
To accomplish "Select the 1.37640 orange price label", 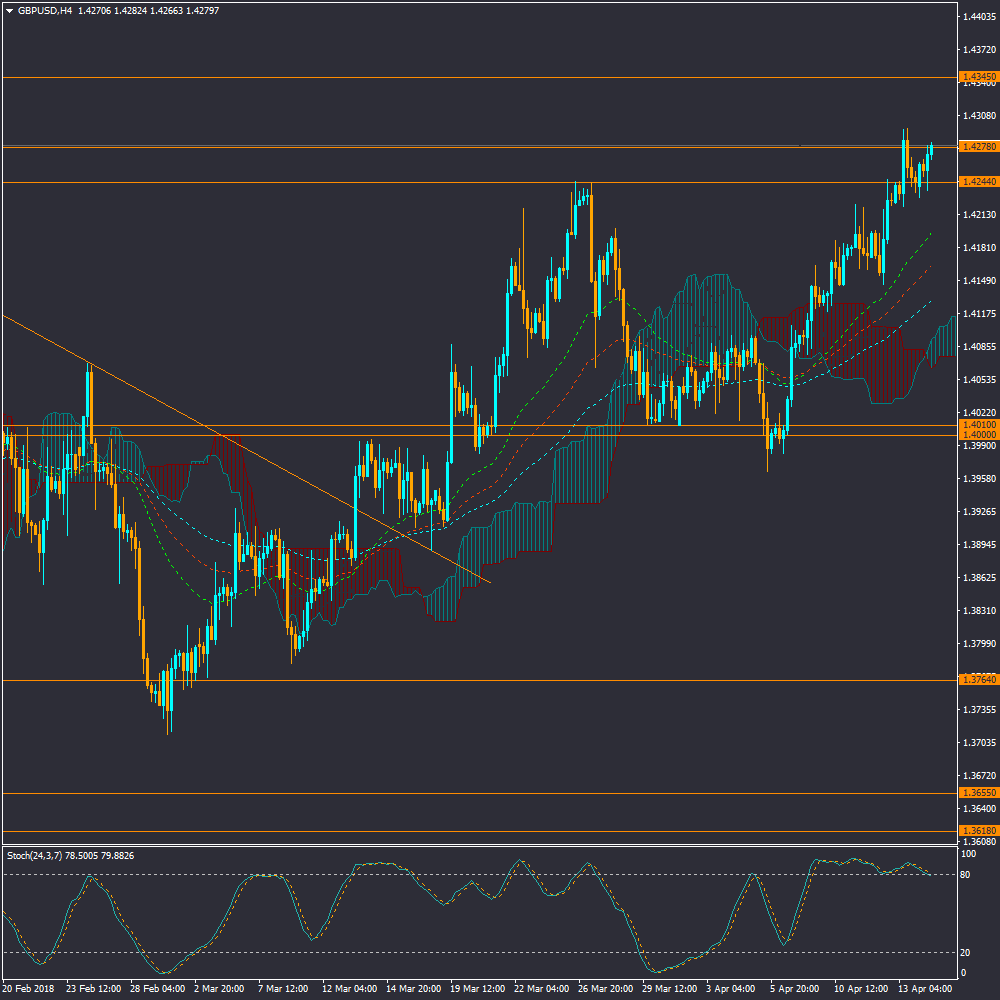I will [977, 680].
